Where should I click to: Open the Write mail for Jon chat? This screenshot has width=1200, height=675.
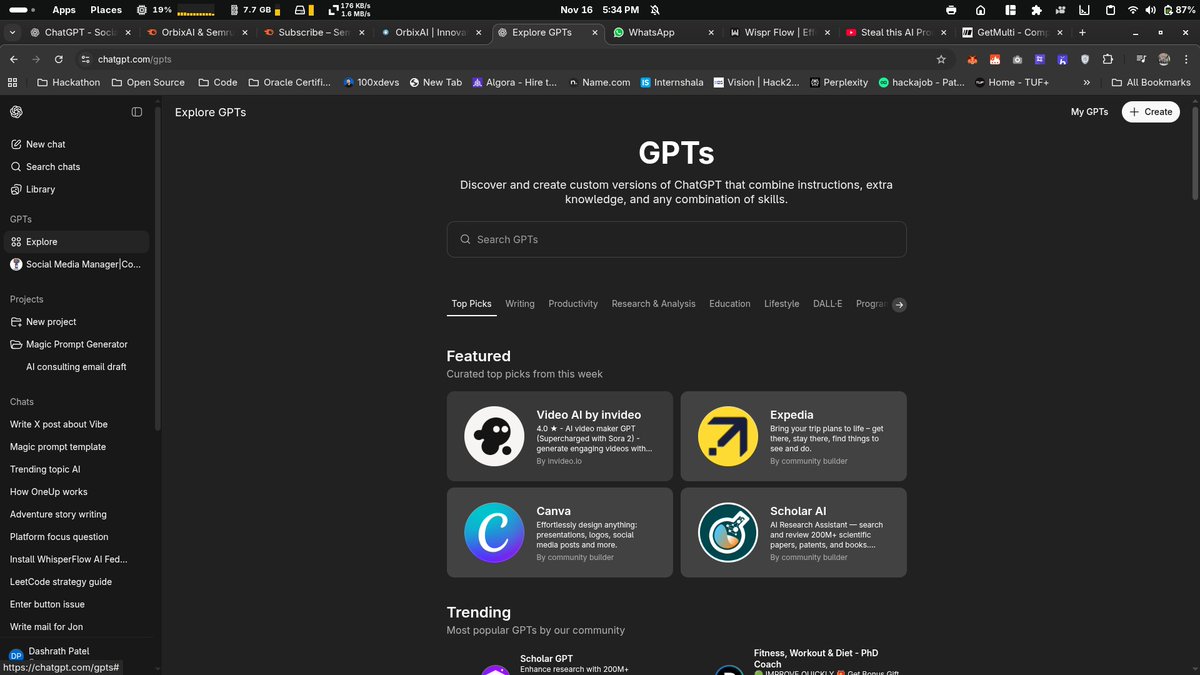tap(76, 626)
